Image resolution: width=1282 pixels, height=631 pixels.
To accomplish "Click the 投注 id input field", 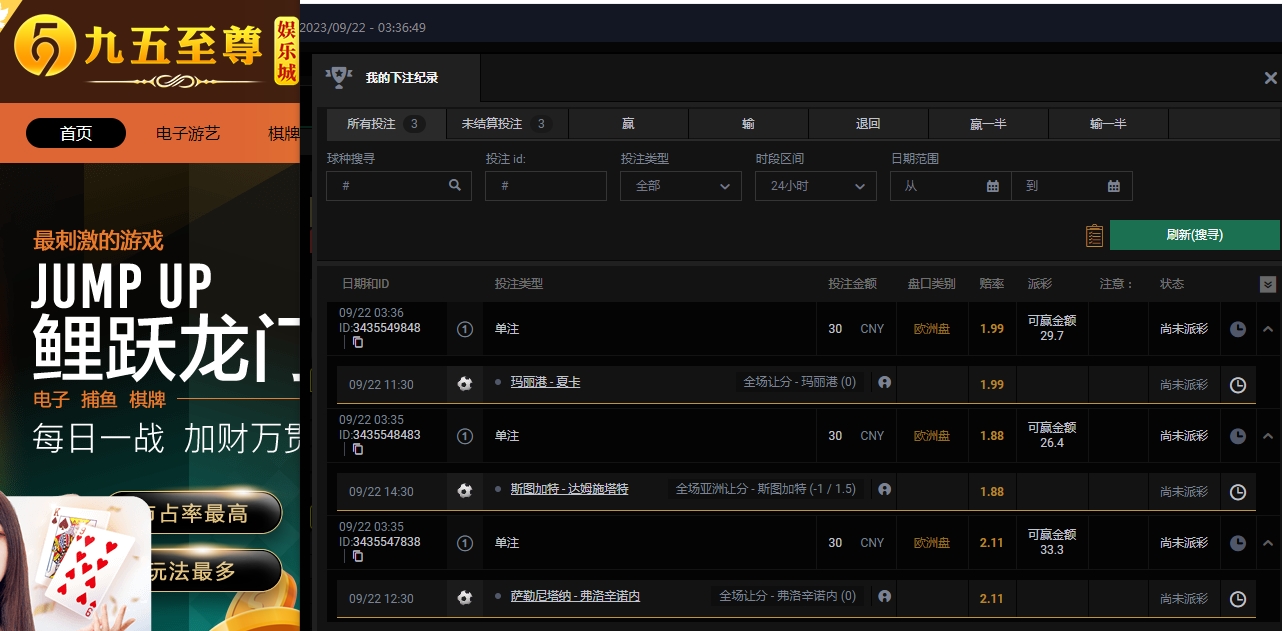I will 546,186.
